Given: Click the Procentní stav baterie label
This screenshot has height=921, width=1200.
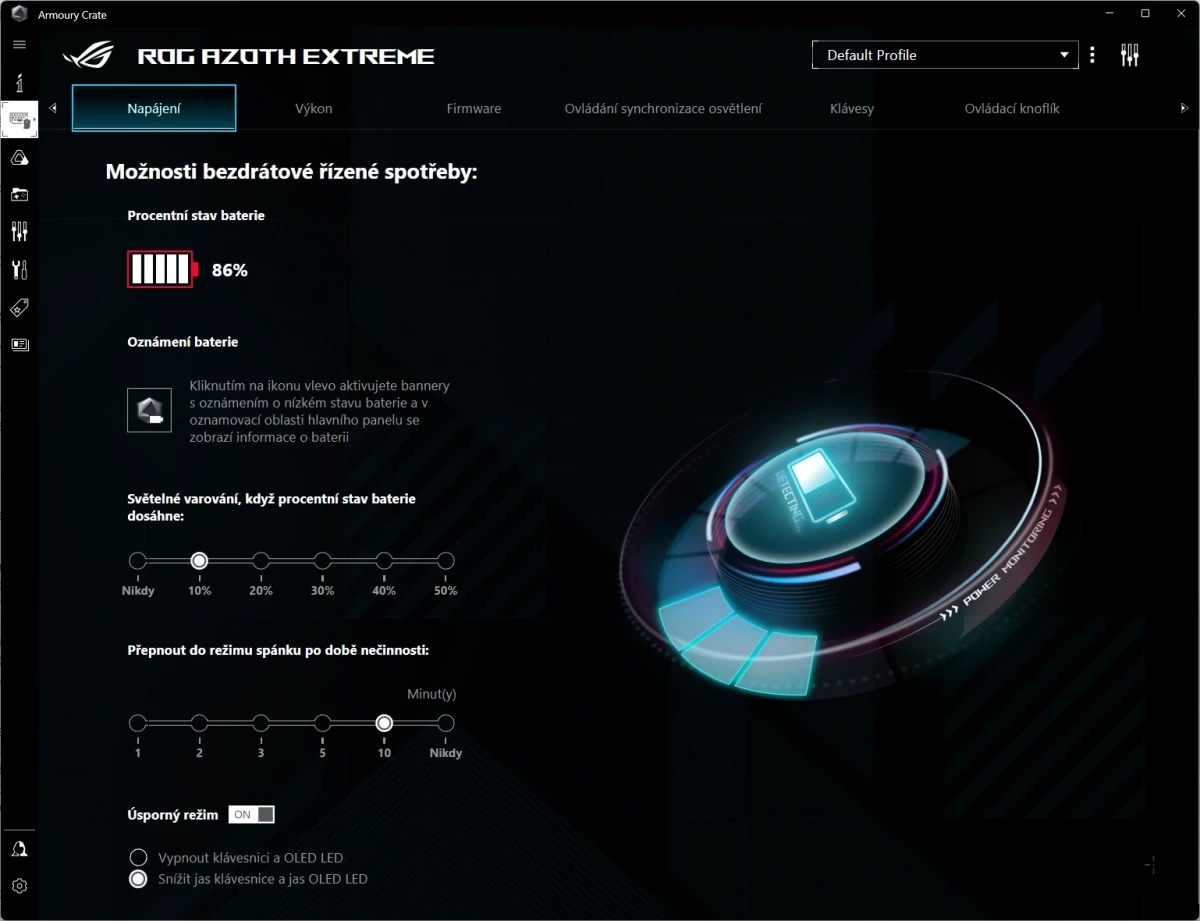Looking at the screenshot, I should tap(196, 215).
